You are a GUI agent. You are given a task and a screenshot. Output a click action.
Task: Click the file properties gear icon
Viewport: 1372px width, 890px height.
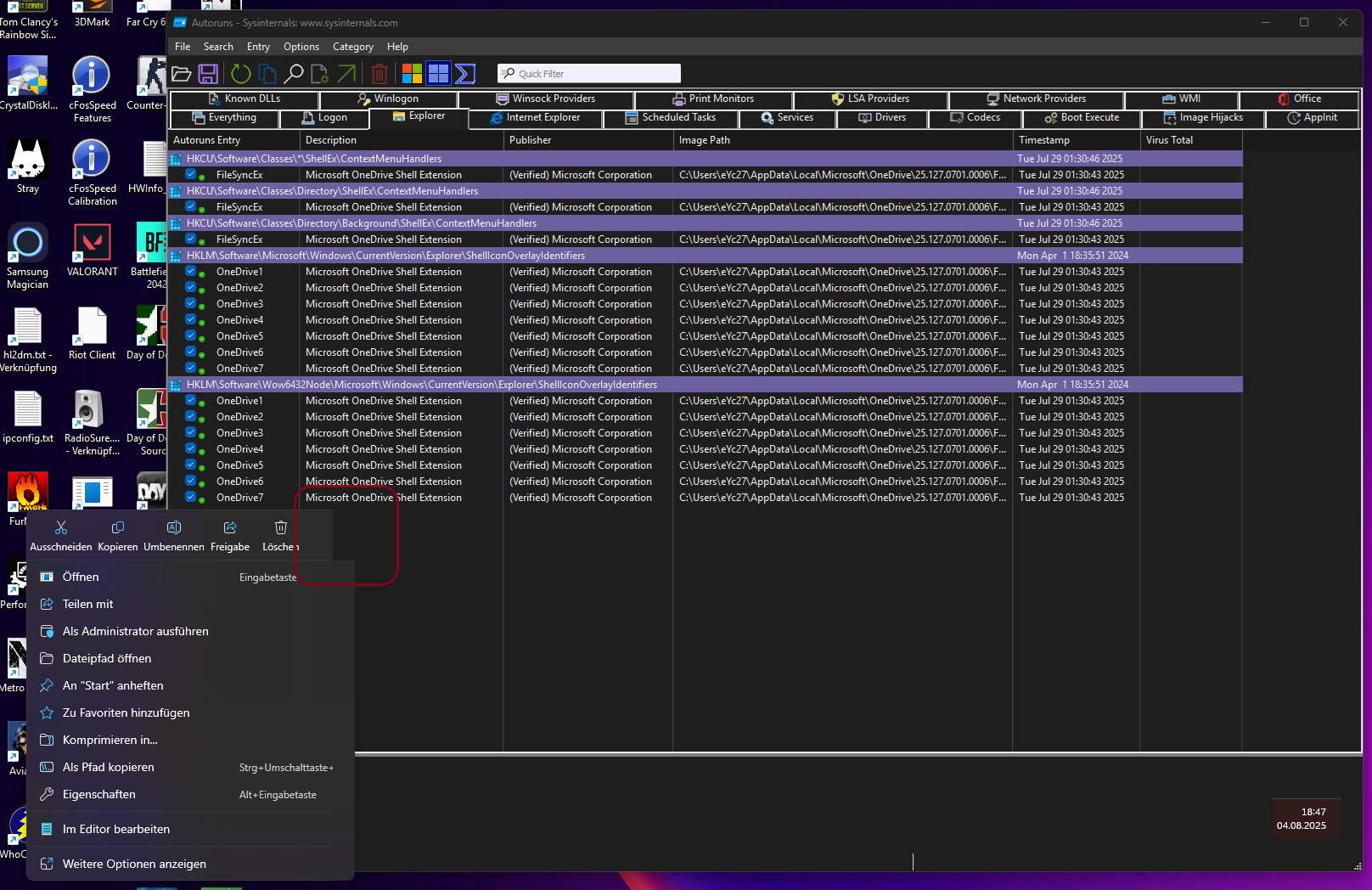pos(320,74)
